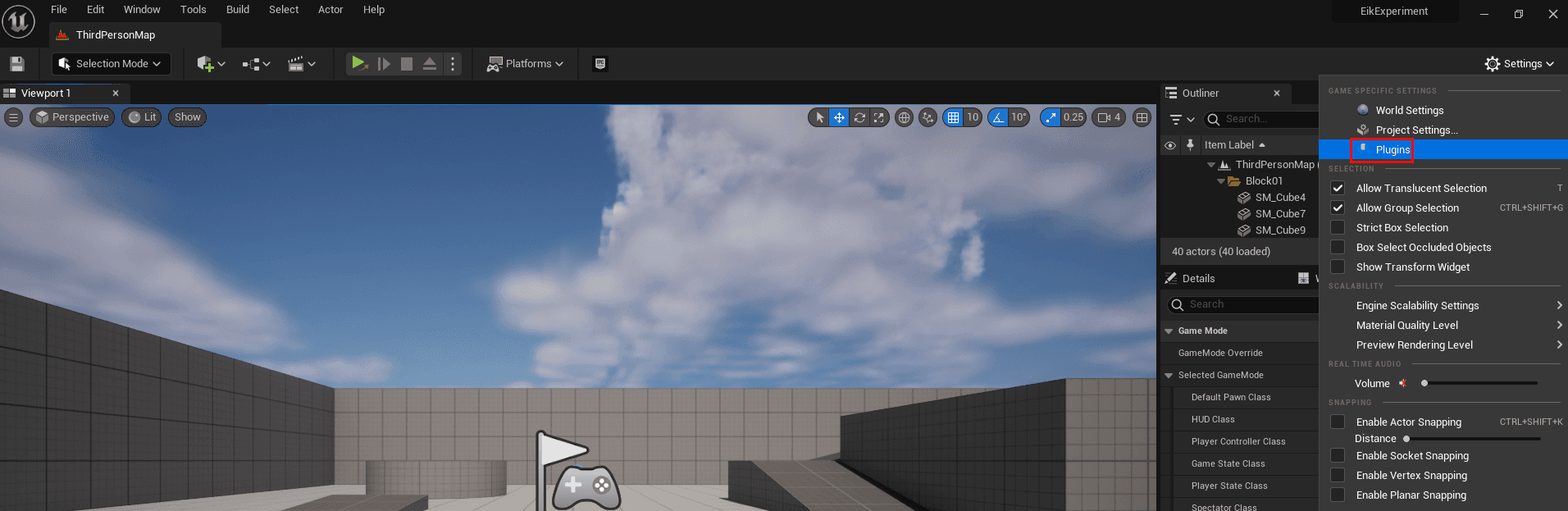Open the quick add content menu
The width and height of the screenshot is (1568, 511).
211,64
